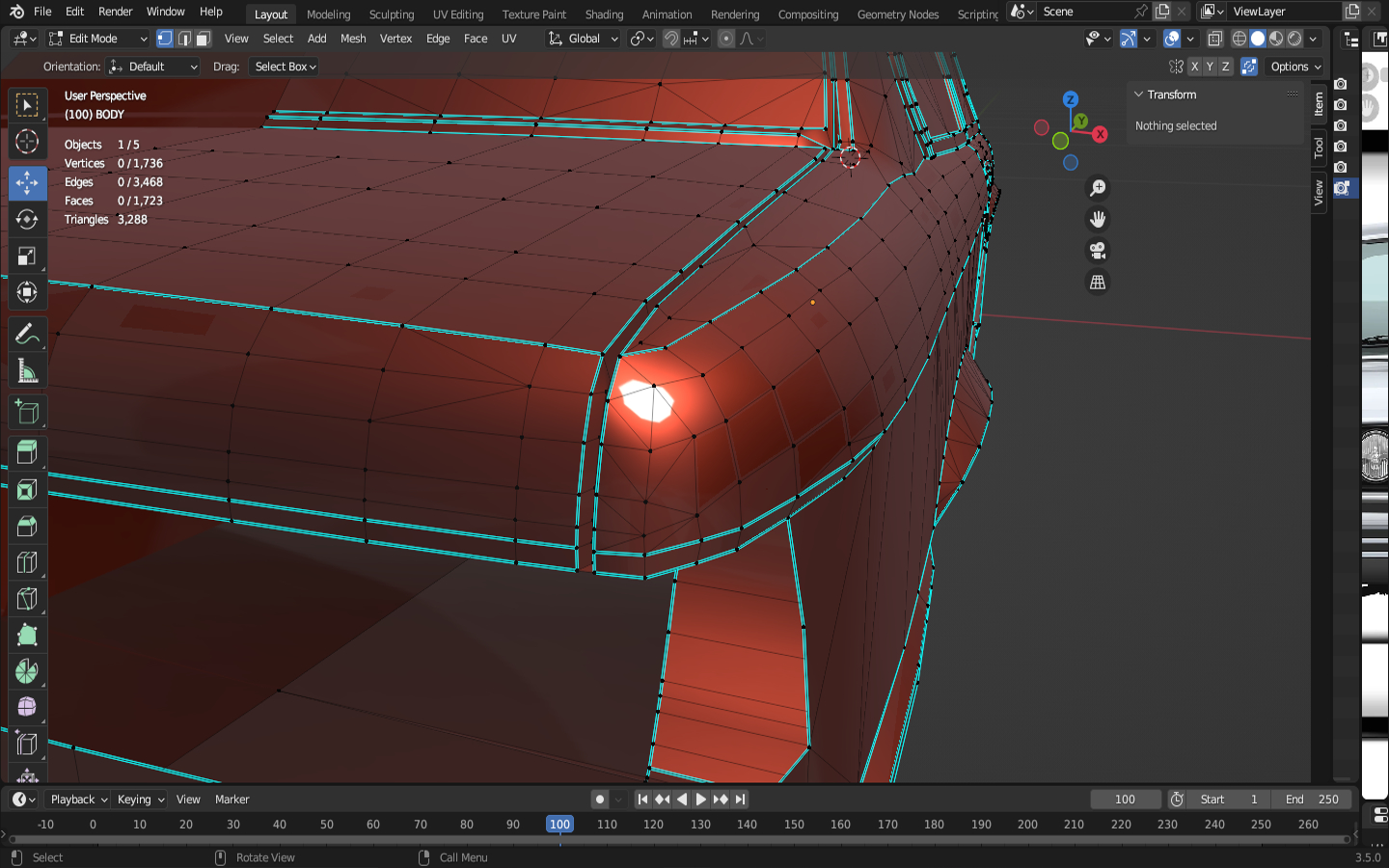Click the current frame field showing 100
Image resolution: width=1389 pixels, height=868 pixels.
(x=1126, y=800)
